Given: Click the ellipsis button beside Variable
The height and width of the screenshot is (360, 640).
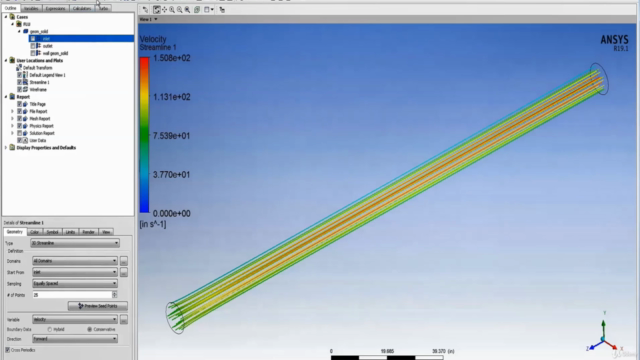Looking at the screenshot, I should [x=124, y=320].
